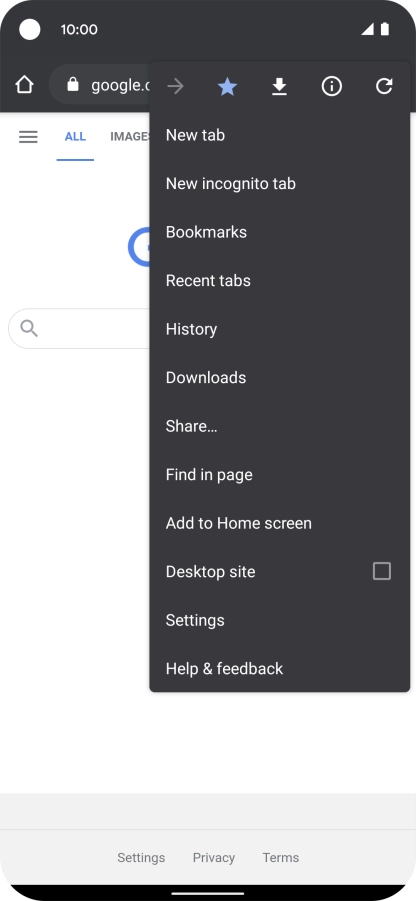
Task: Switch to the ALL search tab
Action: click(75, 137)
